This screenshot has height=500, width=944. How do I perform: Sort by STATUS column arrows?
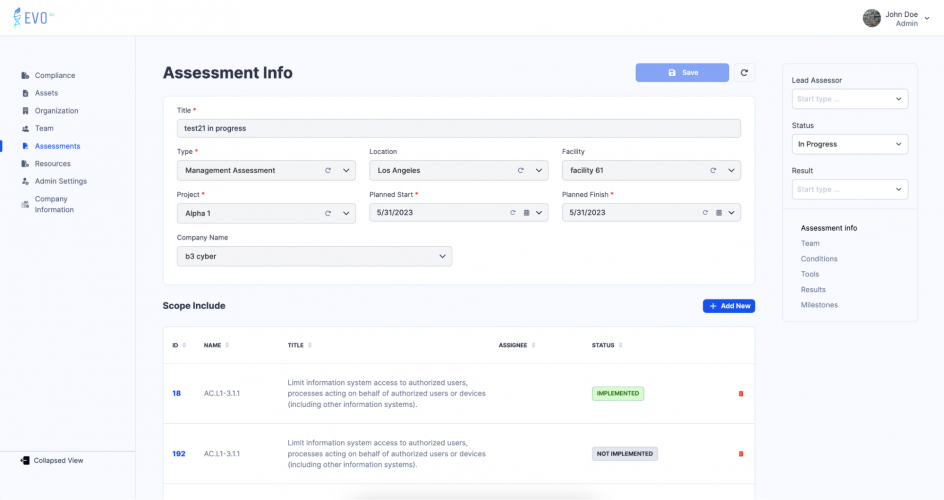(x=621, y=345)
